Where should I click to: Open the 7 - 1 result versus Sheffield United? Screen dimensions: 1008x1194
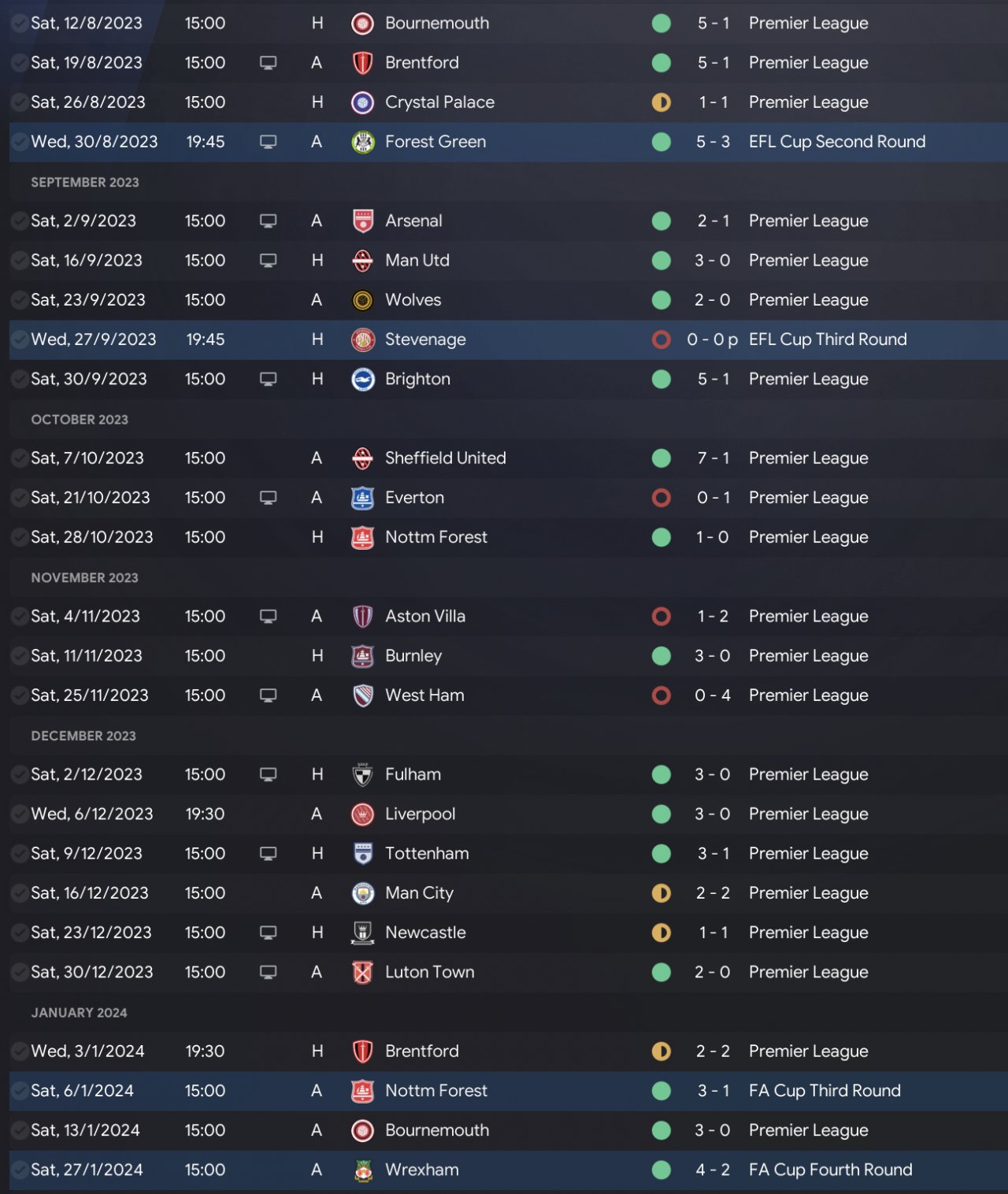(x=713, y=458)
